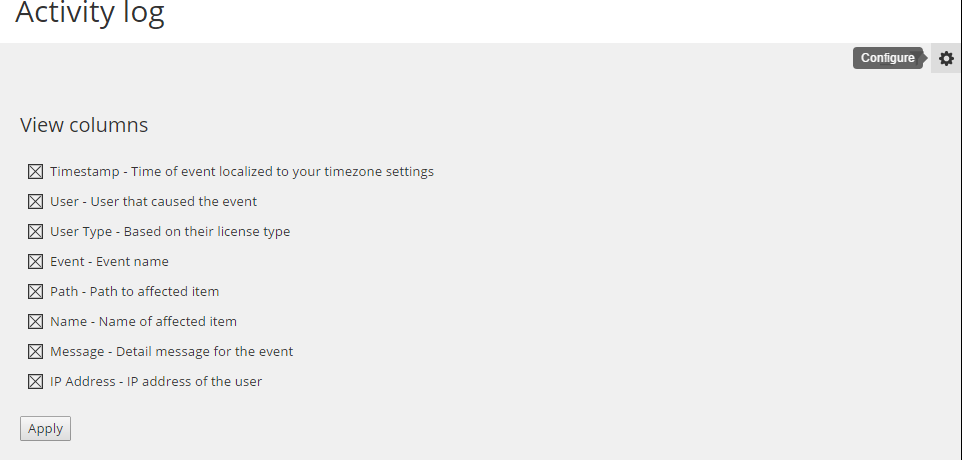This screenshot has height=460, width=962.
Task: Click the Apply button
Action: pos(45,429)
